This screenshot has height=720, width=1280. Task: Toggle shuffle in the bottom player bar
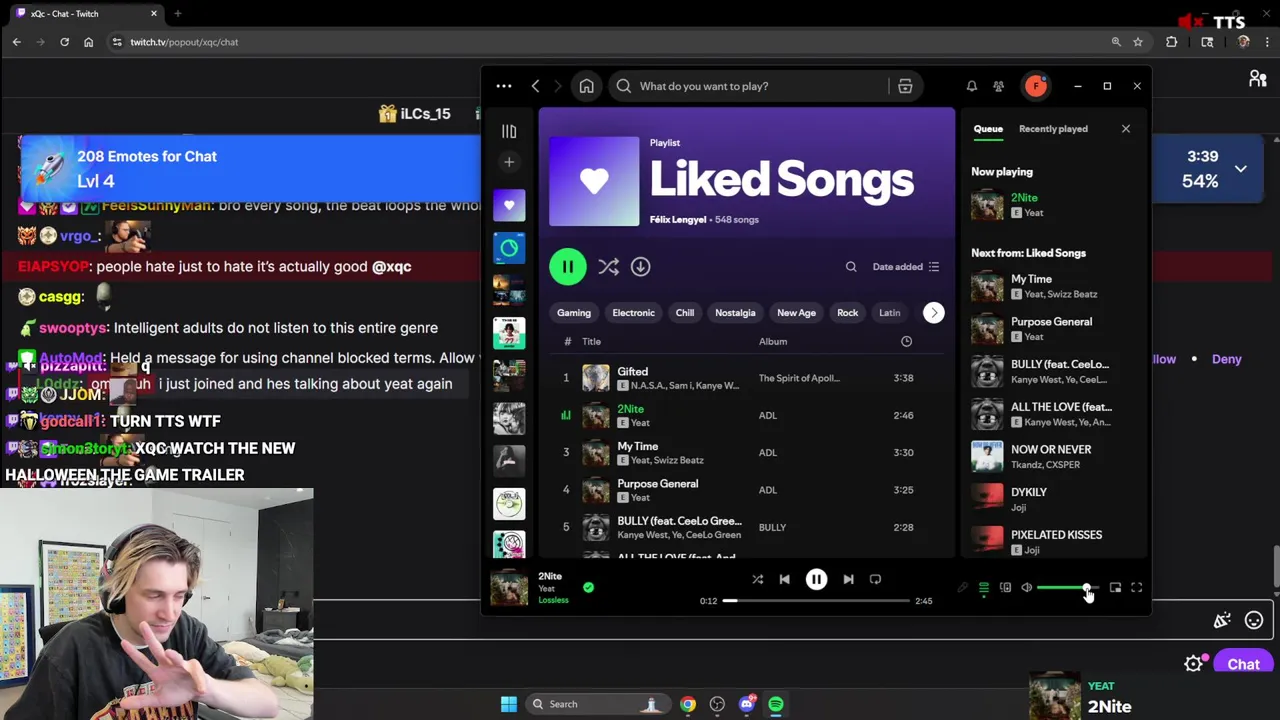tap(757, 580)
